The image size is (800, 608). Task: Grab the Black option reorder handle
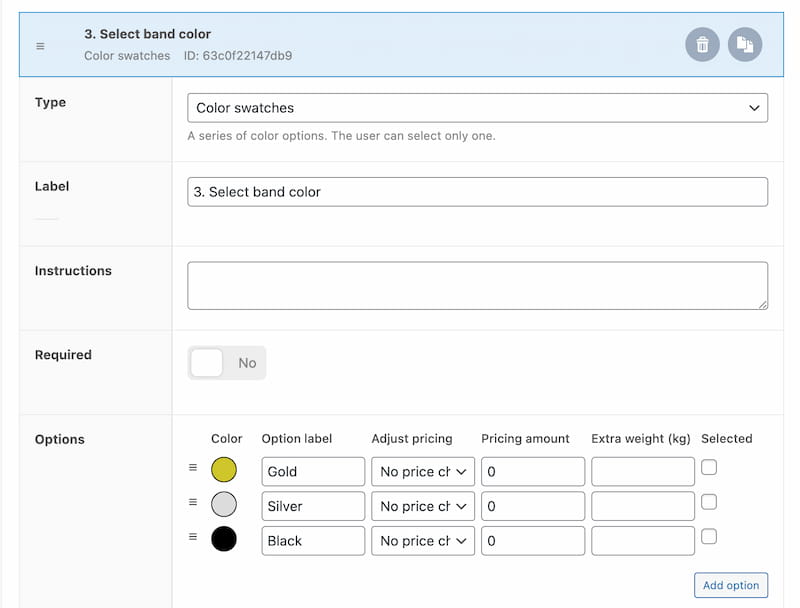193,537
